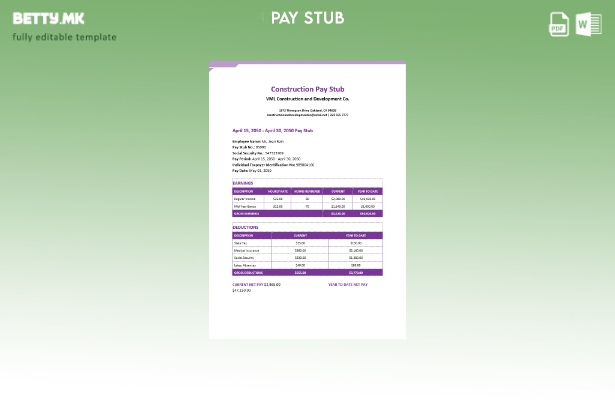Click the DEDUCTIONS section label

(x=245, y=227)
